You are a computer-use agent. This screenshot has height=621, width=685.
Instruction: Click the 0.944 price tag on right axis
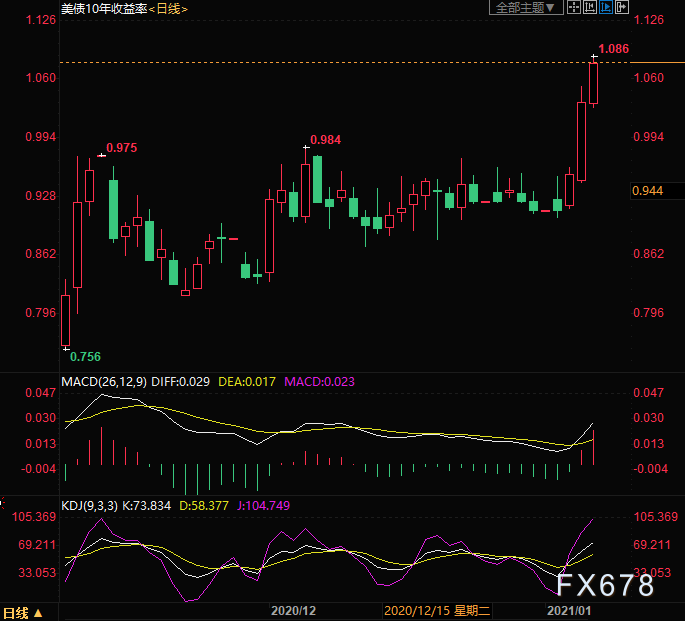[x=648, y=190]
